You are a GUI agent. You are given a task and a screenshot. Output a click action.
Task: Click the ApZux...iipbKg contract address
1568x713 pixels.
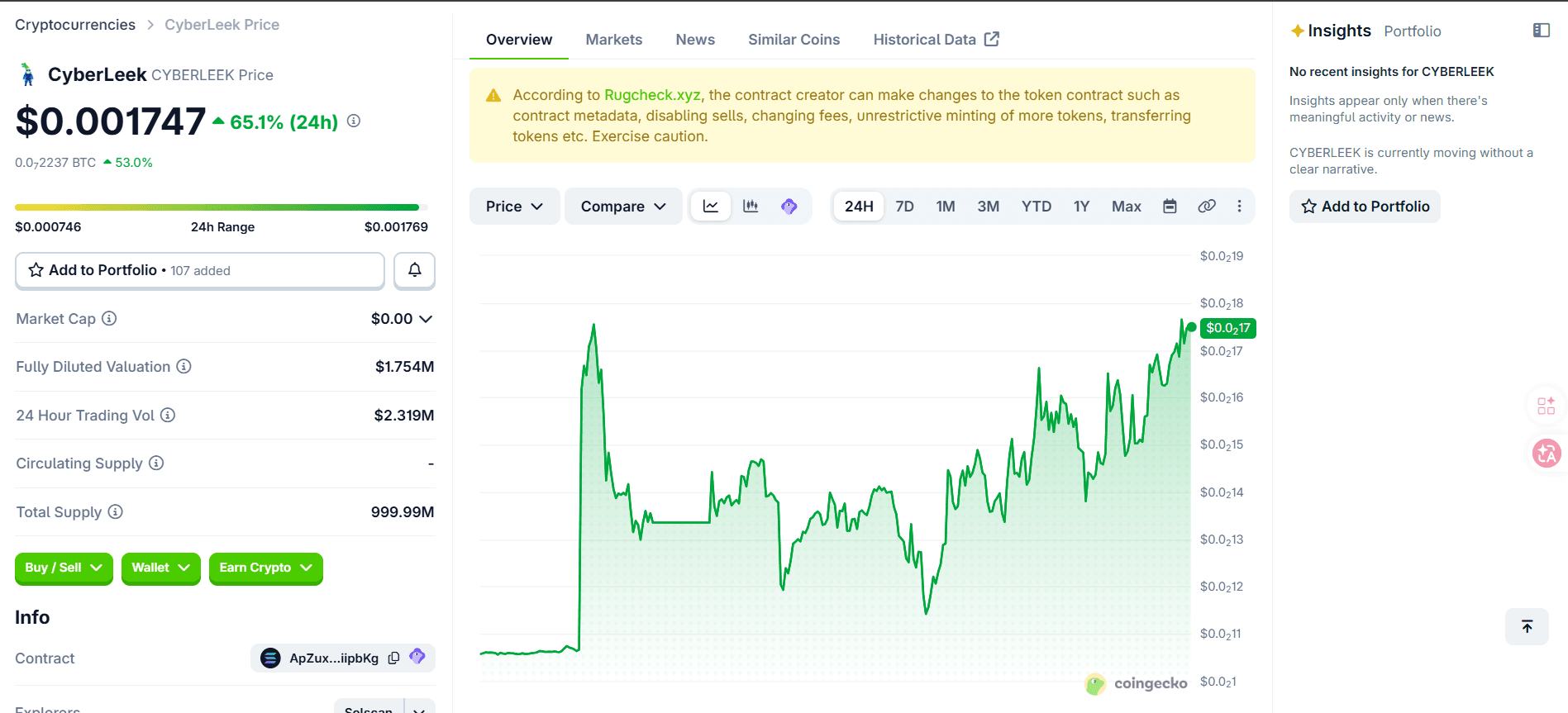(334, 658)
